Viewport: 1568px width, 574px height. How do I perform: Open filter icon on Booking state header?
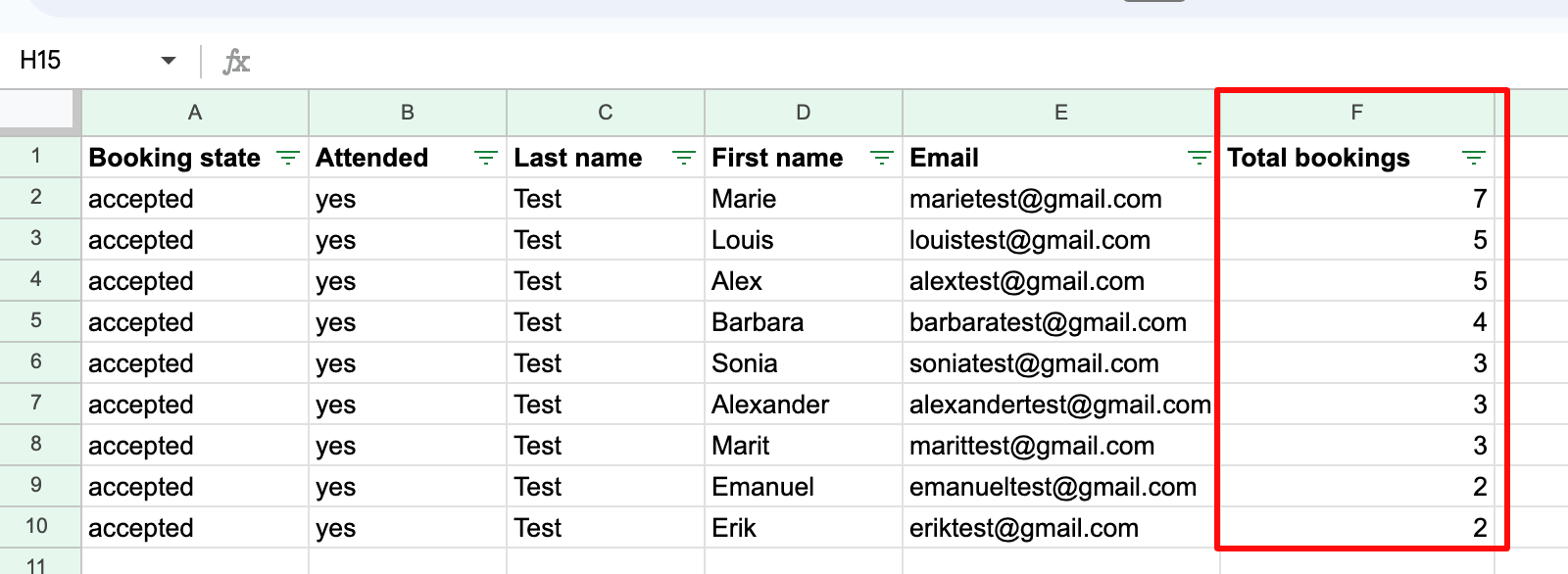click(287, 158)
